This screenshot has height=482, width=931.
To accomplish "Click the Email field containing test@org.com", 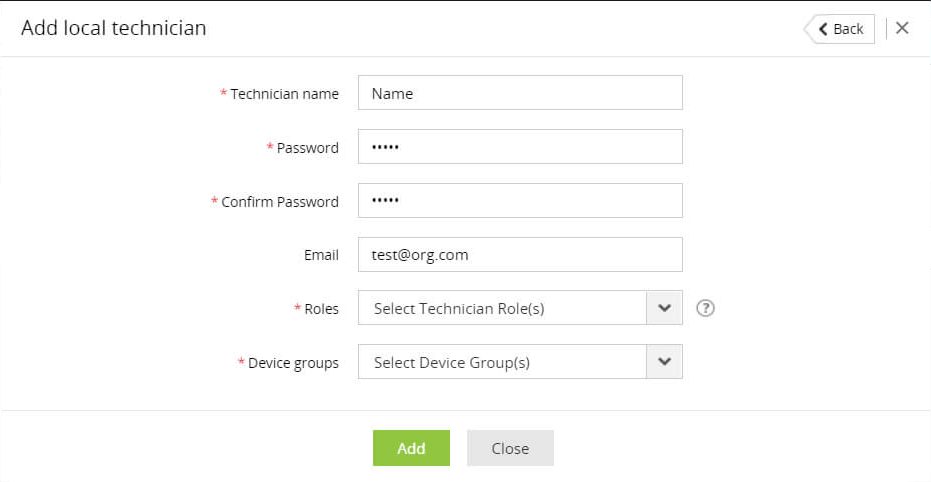I will (520, 255).
